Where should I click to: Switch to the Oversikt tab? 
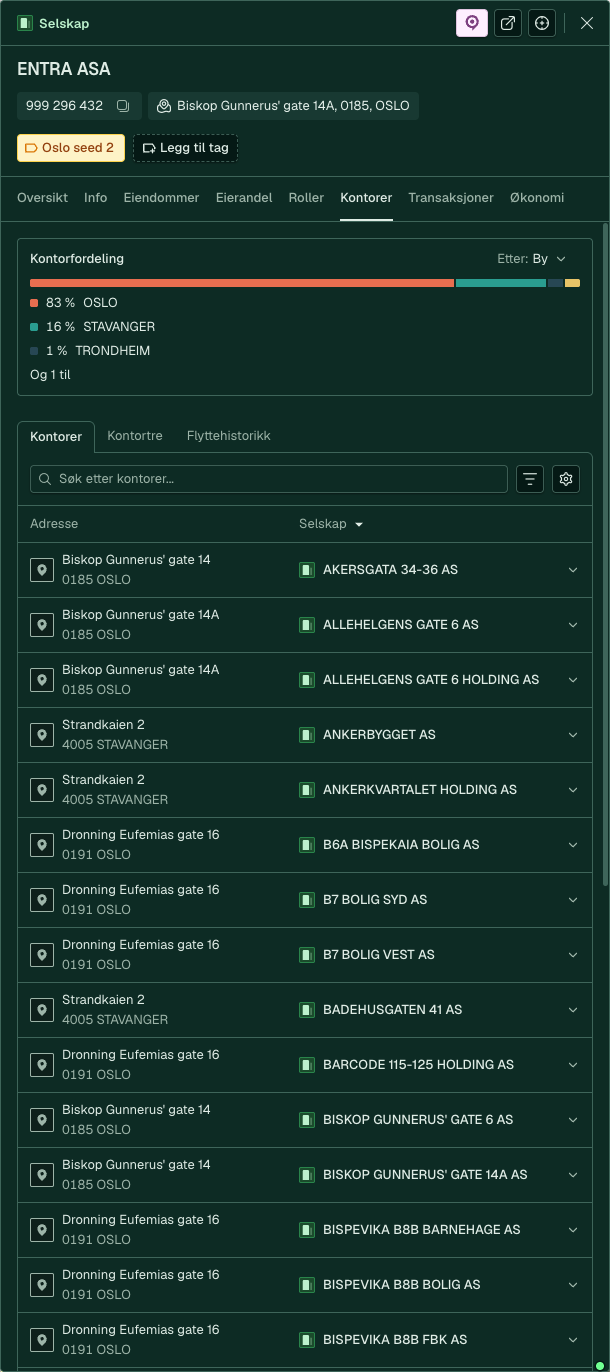coord(42,198)
